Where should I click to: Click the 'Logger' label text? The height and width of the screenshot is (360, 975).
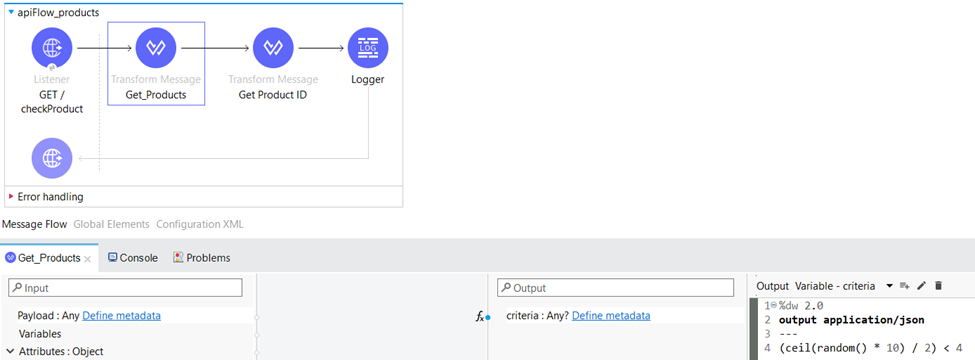(x=367, y=79)
